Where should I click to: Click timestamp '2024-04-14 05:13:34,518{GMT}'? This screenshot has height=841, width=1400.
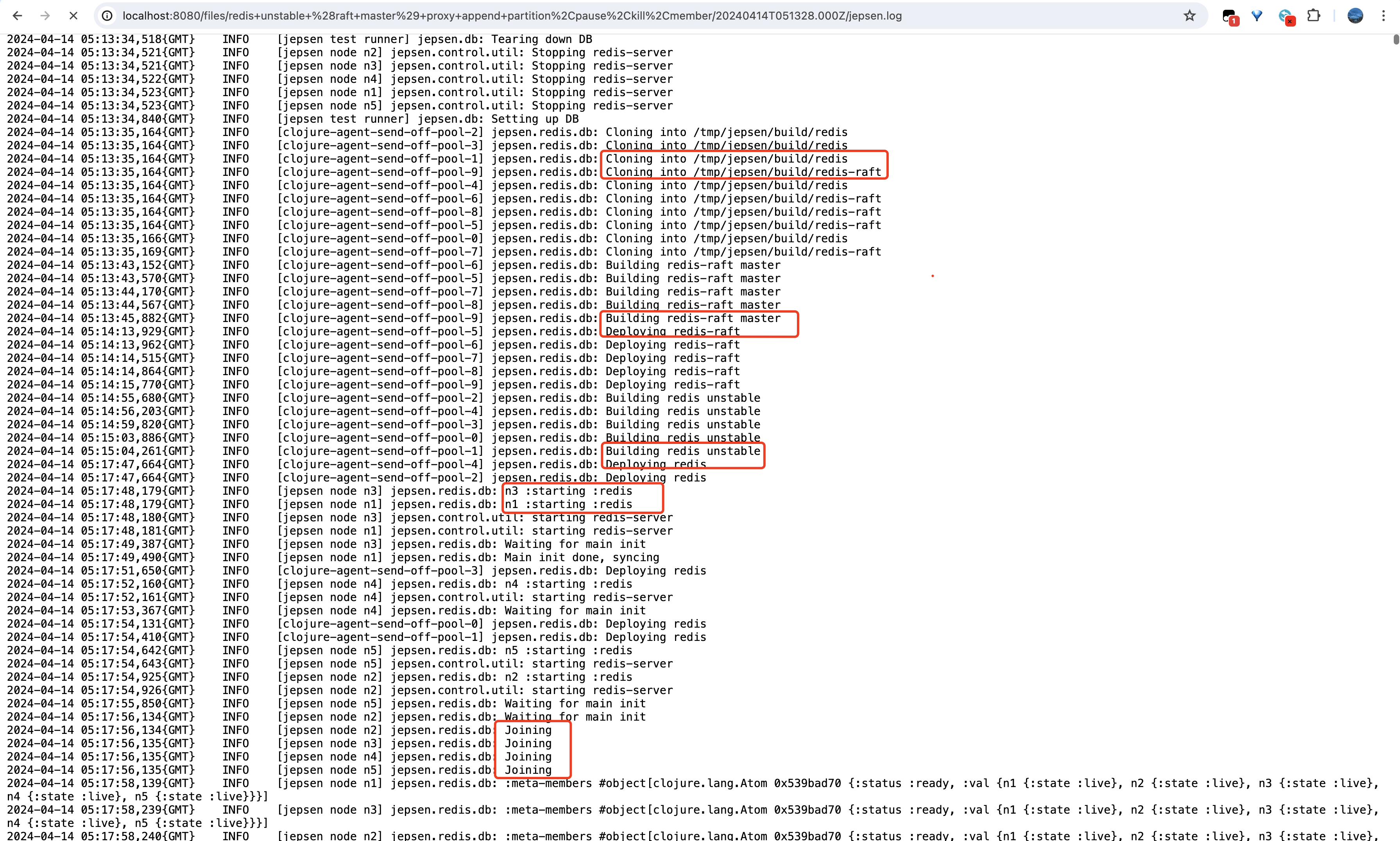click(x=101, y=39)
